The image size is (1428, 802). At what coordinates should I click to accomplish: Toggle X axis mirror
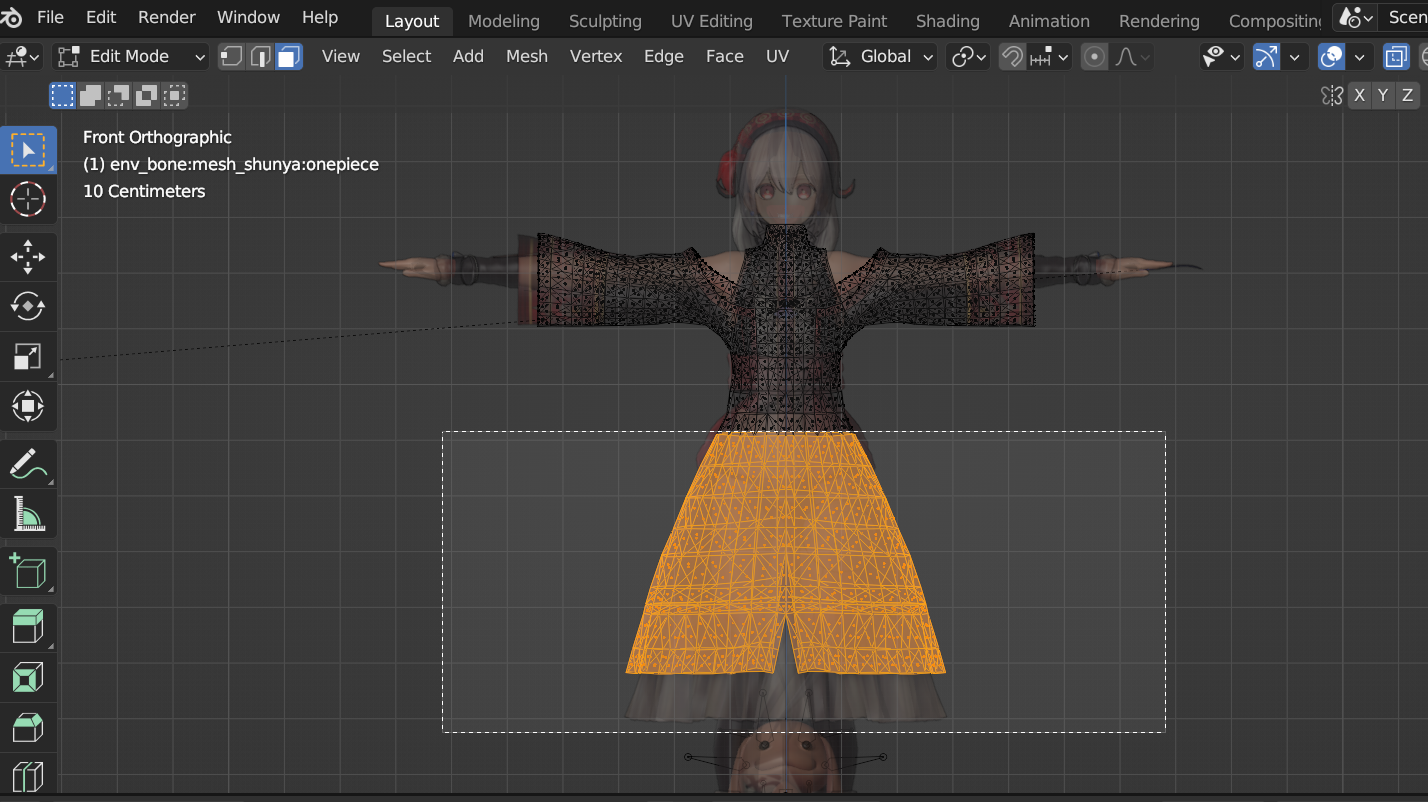click(x=1359, y=96)
